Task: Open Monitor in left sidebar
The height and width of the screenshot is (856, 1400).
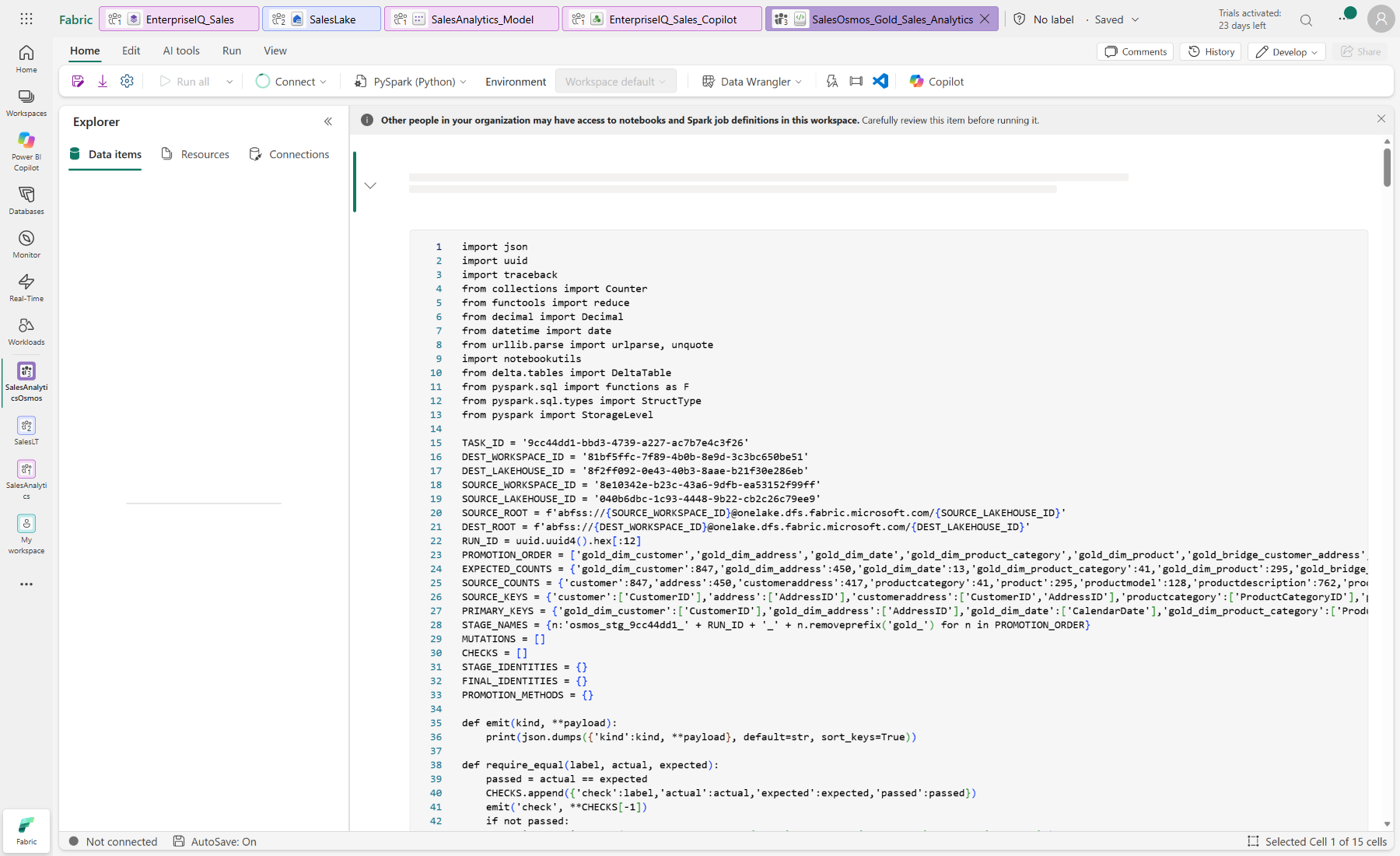Action: coord(26,244)
